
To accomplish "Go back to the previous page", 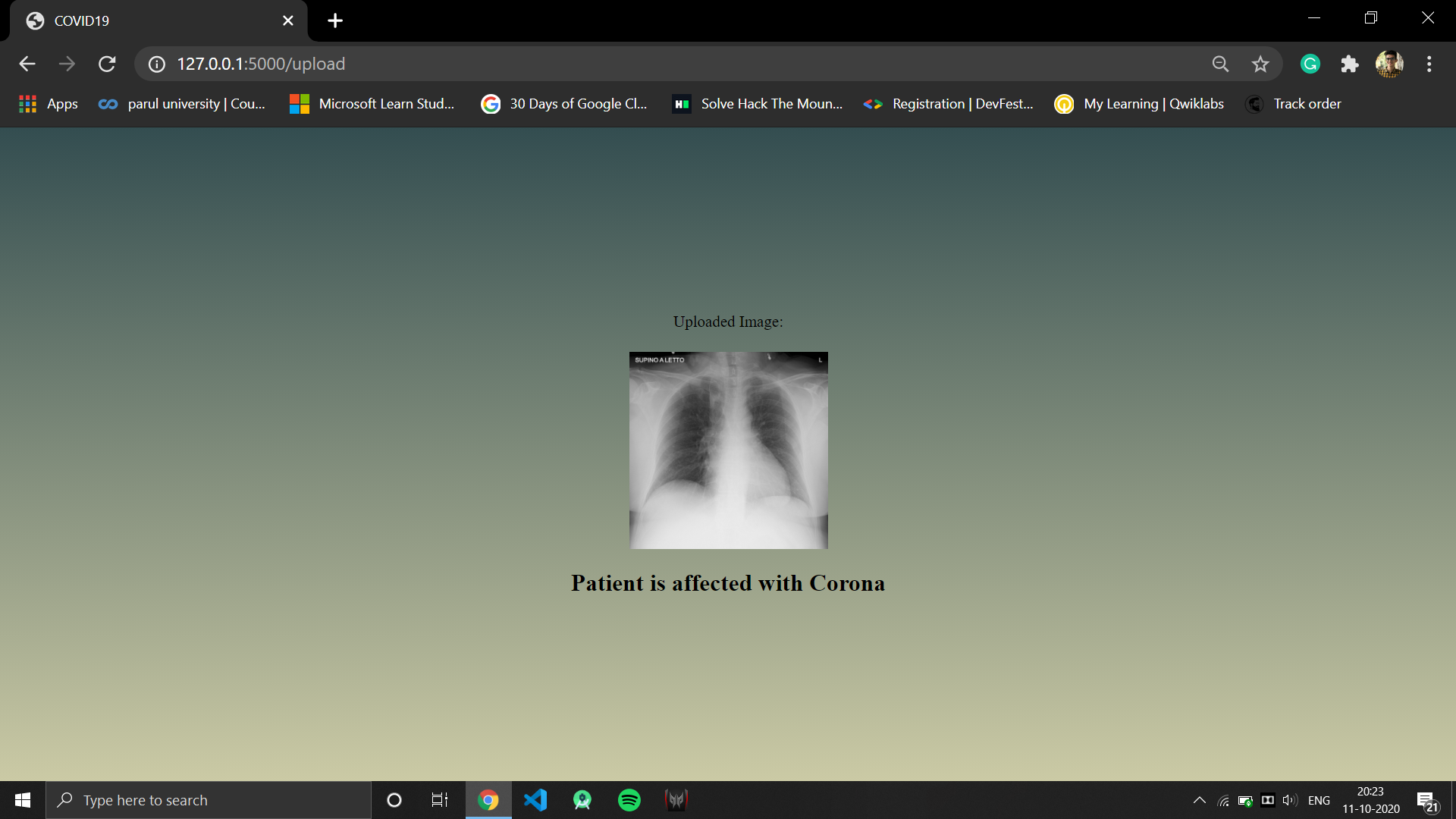I will point(27,64).
